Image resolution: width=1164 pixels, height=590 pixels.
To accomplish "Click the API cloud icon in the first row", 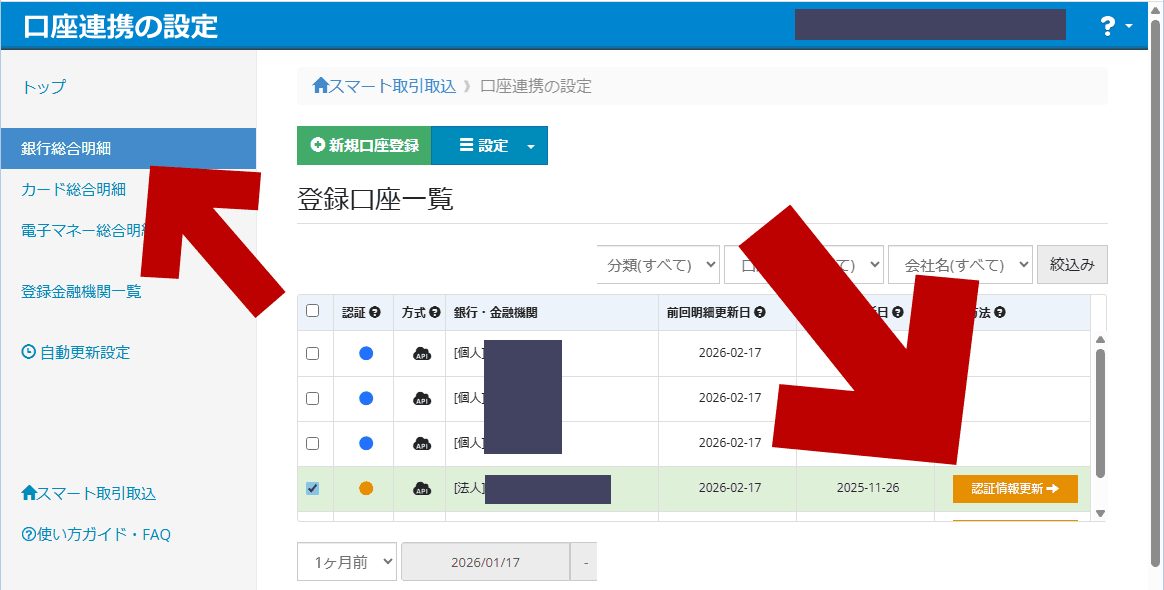I will pos(422,353).
